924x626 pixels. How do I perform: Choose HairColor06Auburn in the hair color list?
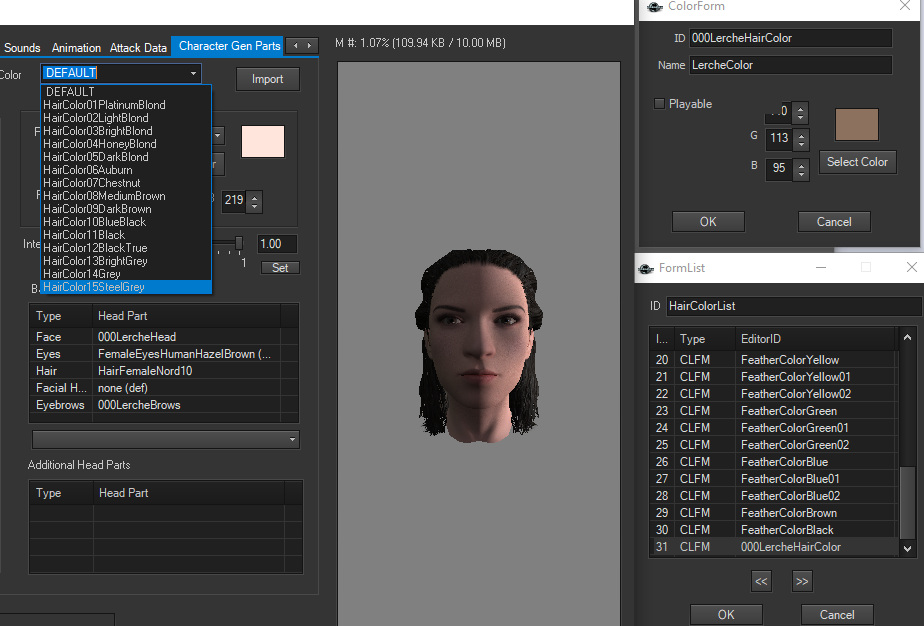pyautogui.click(x=88, y=170)
